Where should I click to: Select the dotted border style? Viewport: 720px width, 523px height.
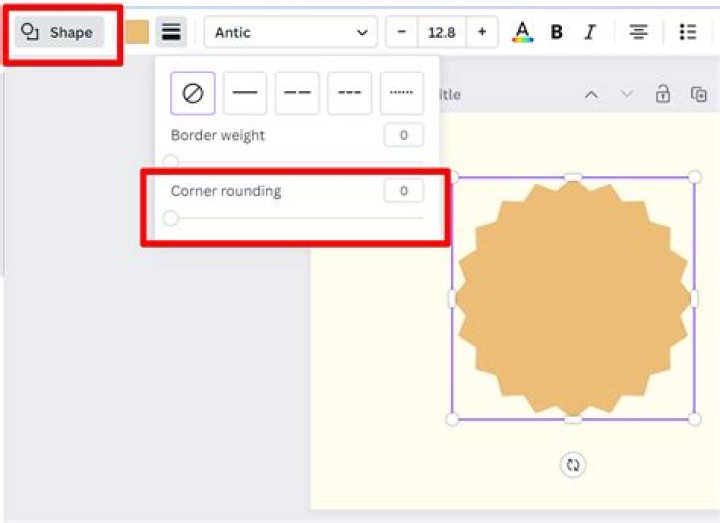(x=402, y=93)
